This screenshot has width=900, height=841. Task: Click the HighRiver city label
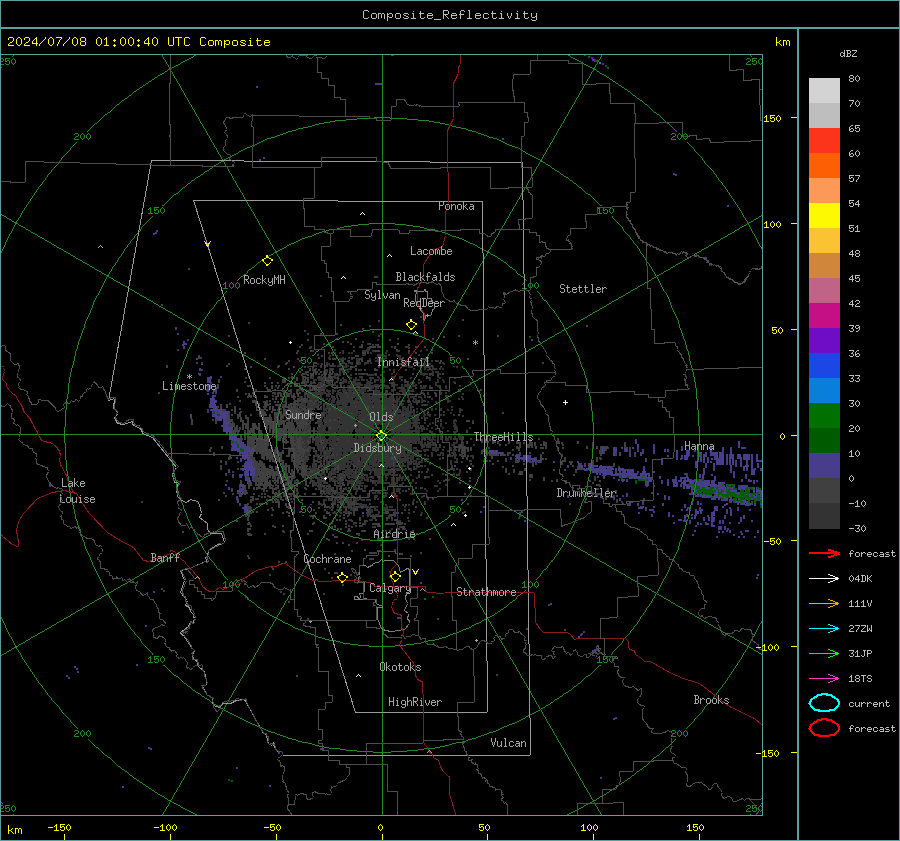click(415, 702)
